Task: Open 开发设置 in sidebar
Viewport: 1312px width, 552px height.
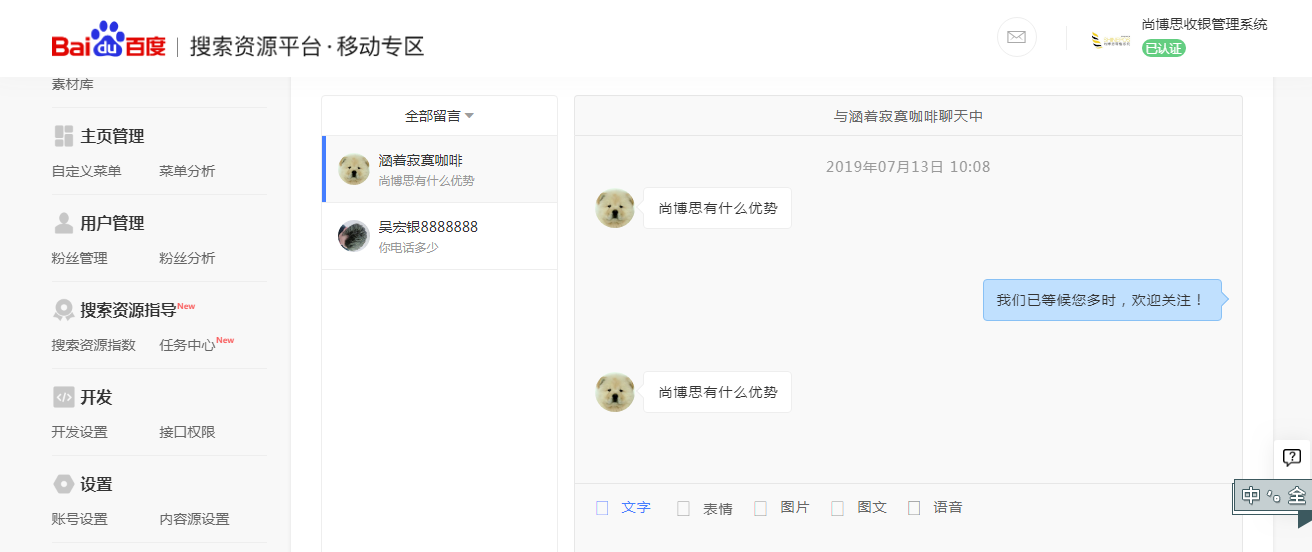Action: (80, 432)
